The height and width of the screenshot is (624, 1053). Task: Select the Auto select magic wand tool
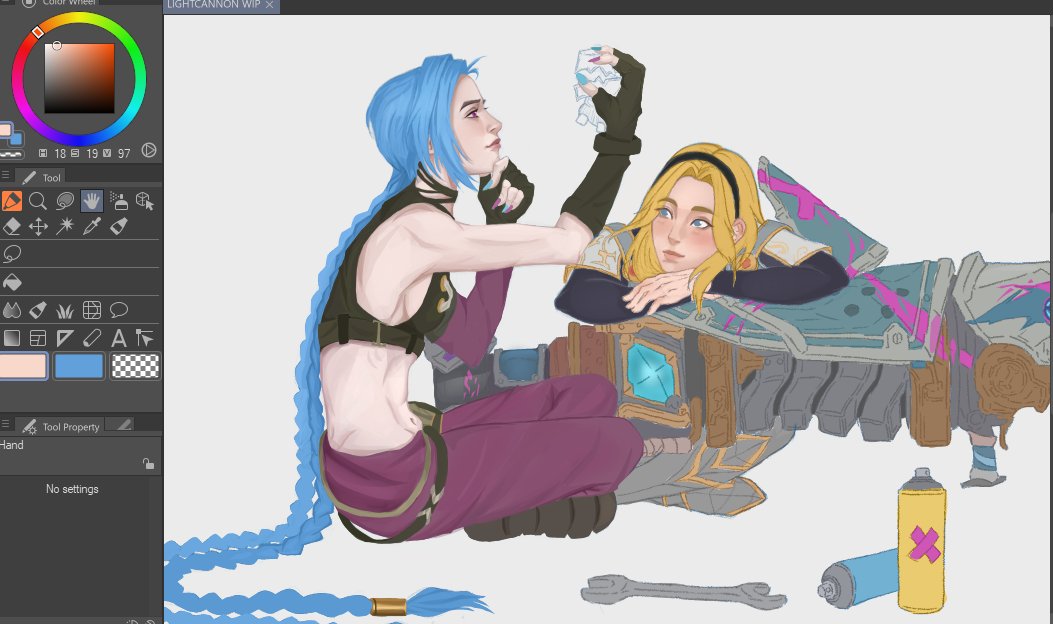(x=66, y=226)
